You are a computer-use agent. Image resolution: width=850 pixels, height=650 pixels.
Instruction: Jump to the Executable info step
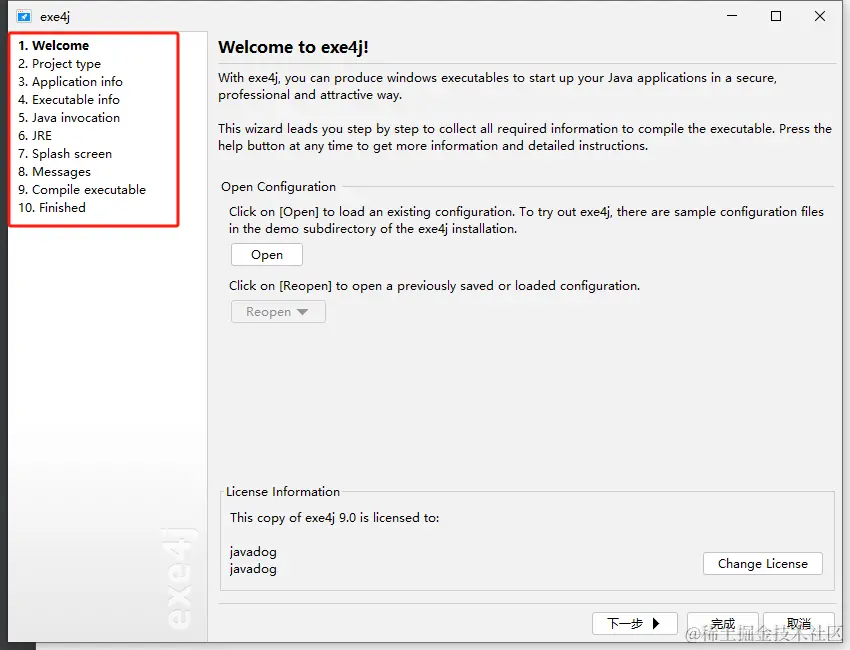pos(69,100)
